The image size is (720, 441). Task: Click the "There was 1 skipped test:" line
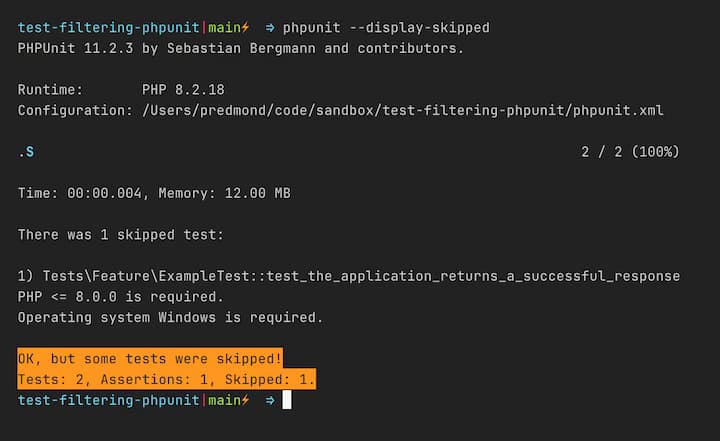tap(121, 235)
